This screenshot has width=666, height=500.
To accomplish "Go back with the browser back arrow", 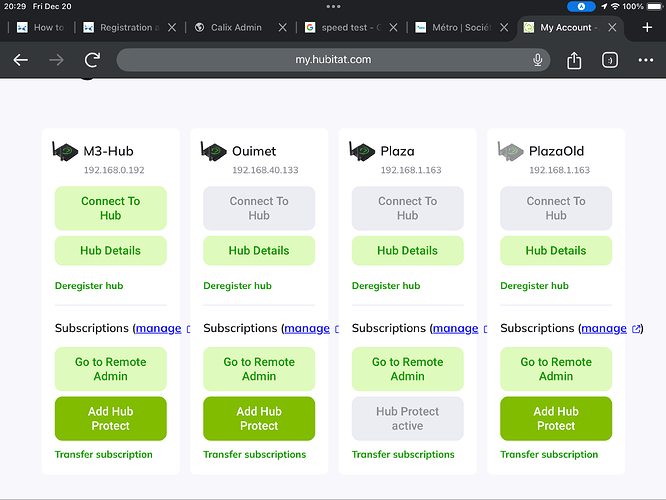I will (20, 60).
